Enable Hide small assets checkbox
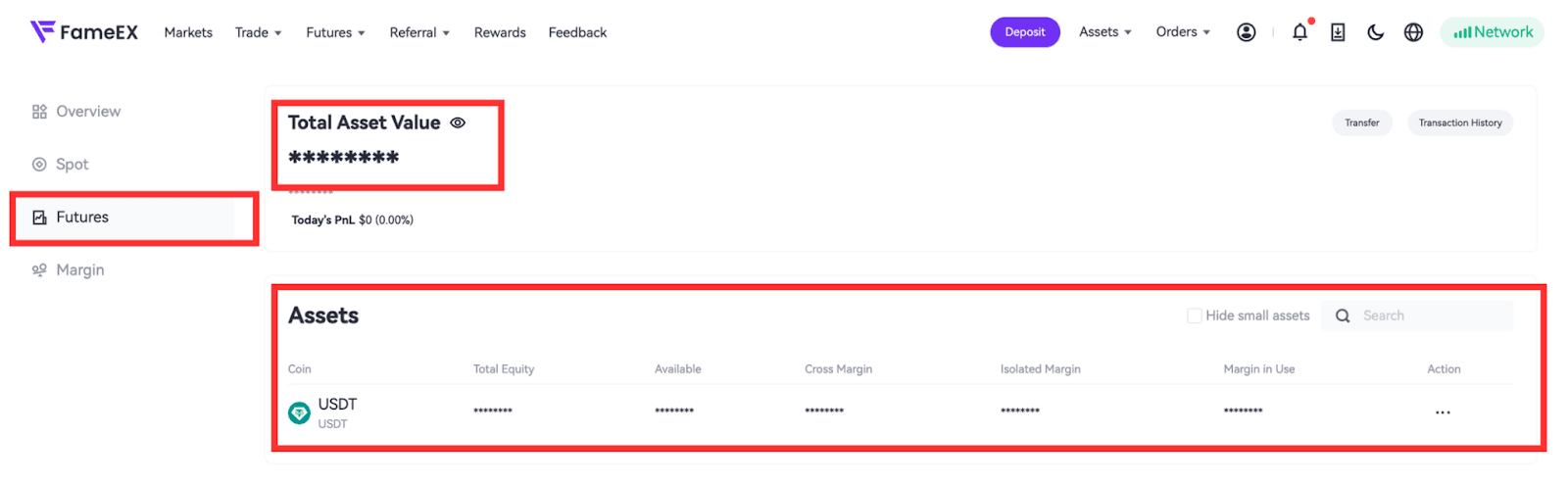 (1195, 315)
